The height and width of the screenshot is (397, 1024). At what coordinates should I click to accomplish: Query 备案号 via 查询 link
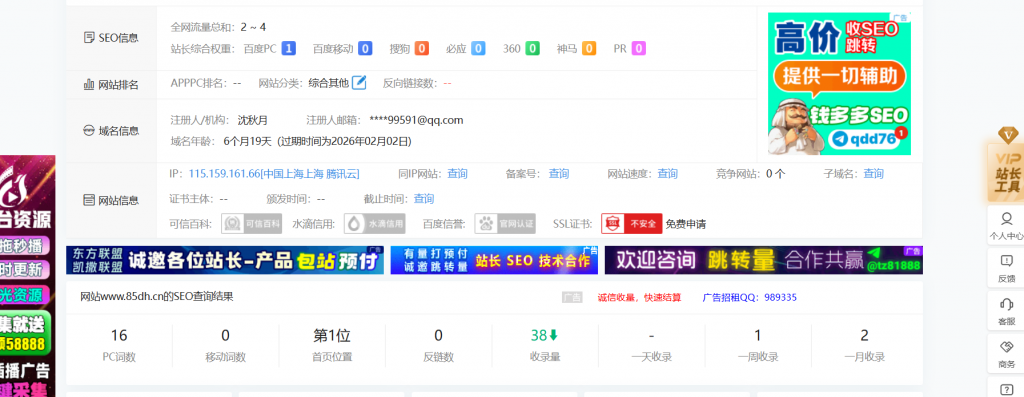coord(558,174)
